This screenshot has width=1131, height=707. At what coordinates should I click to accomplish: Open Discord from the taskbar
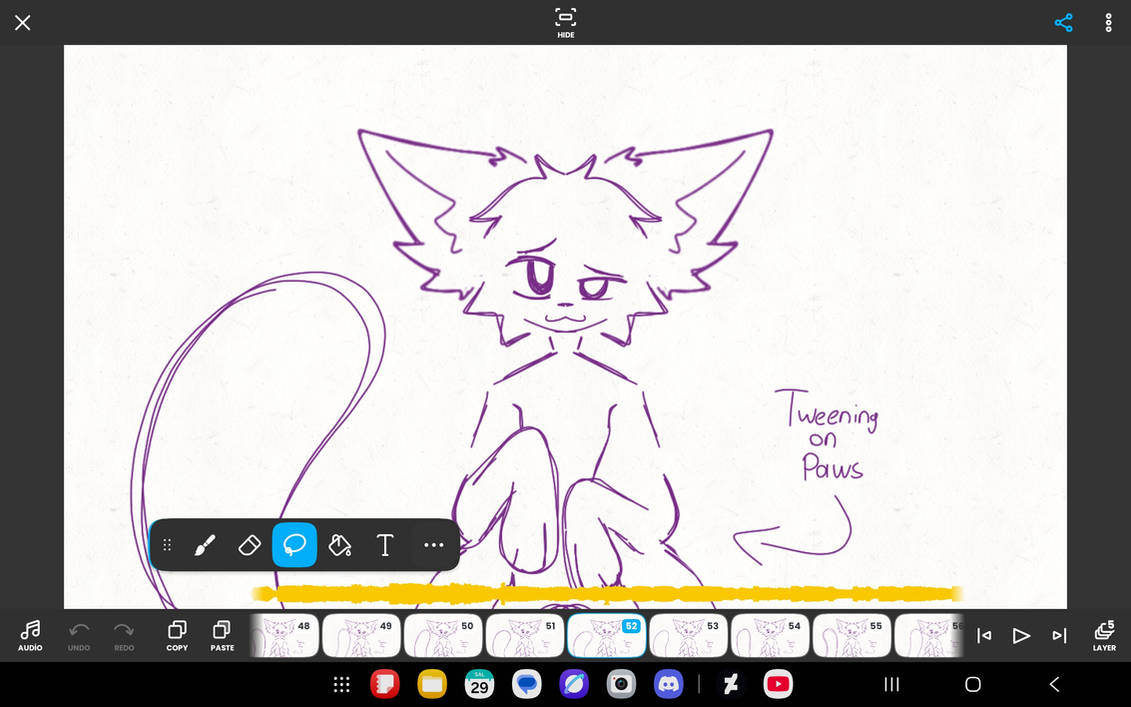(x=669, y=684)
